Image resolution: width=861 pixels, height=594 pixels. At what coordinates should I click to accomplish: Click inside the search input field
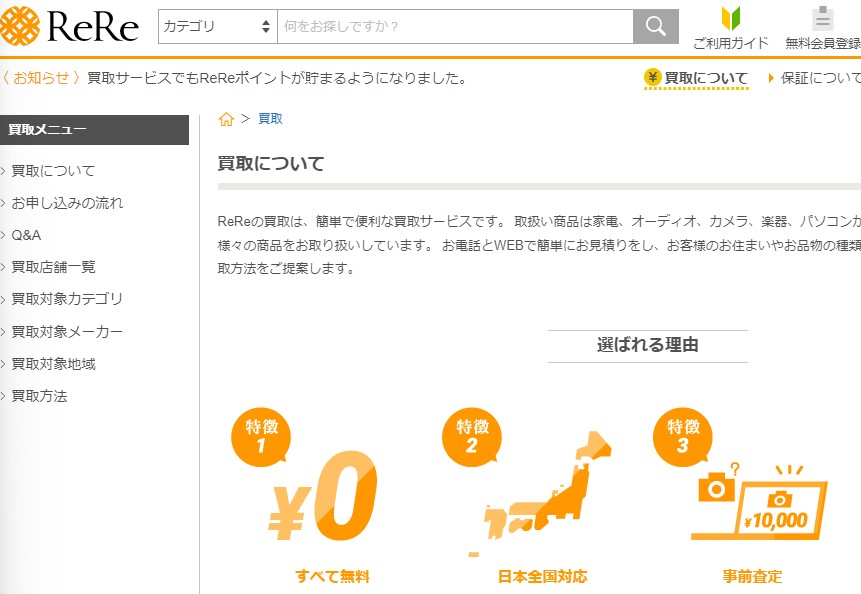coord(450,26)
